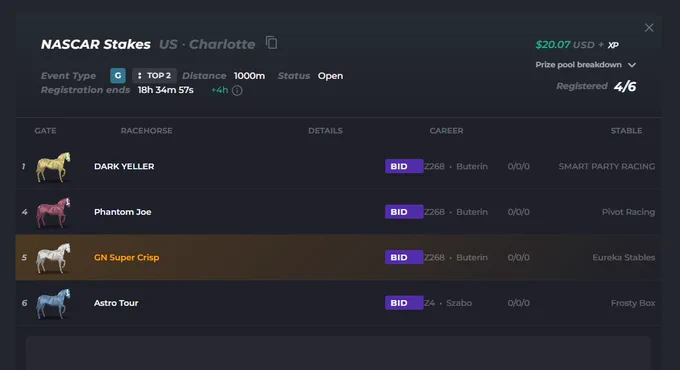View Eureka Stables stable
Image resolution: width=680 pixels, height=370 pixels.
tap(624, 257)
